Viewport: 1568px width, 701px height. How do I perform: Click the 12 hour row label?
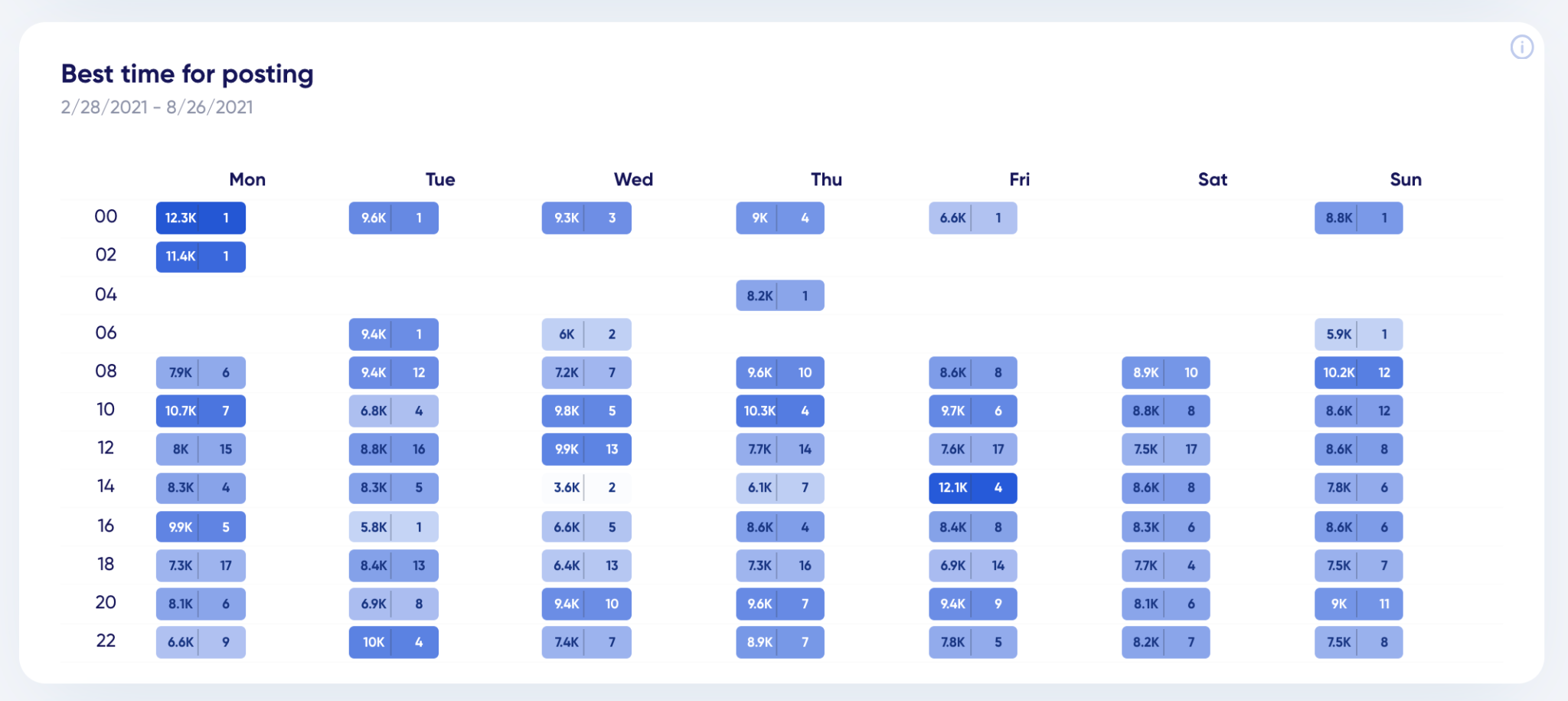(106, 447)
